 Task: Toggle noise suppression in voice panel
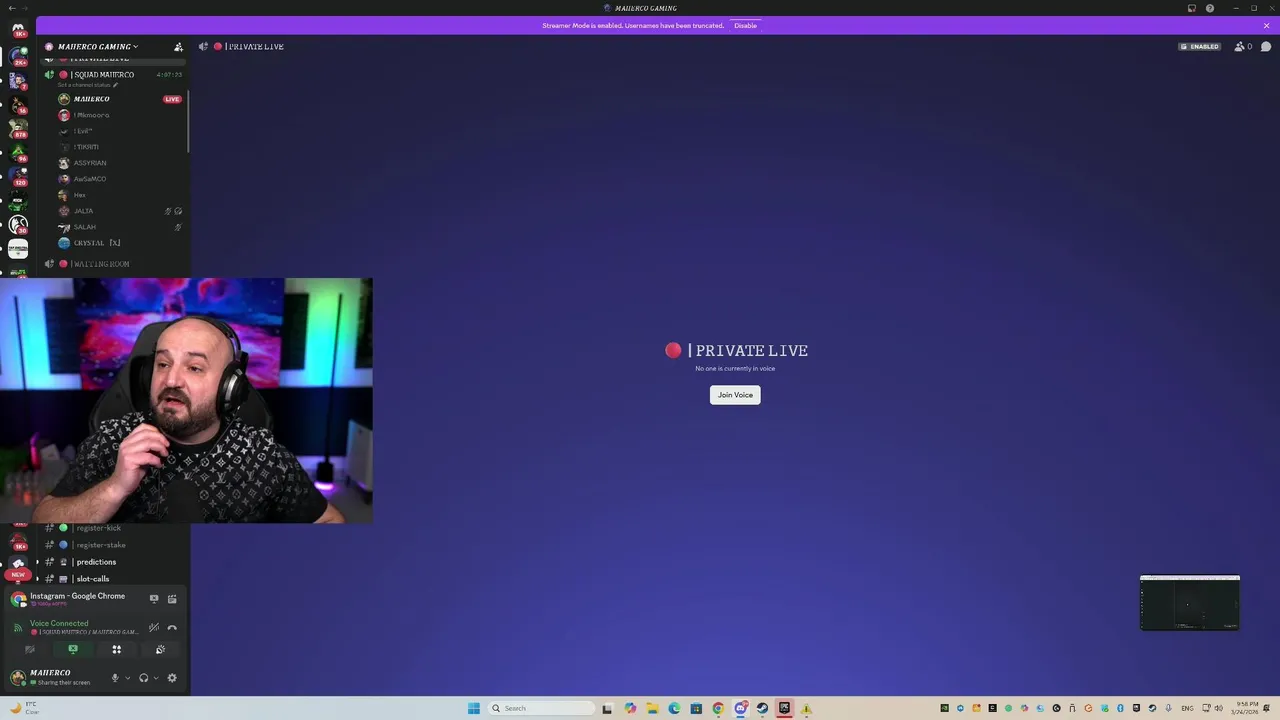tap(154, 628)
